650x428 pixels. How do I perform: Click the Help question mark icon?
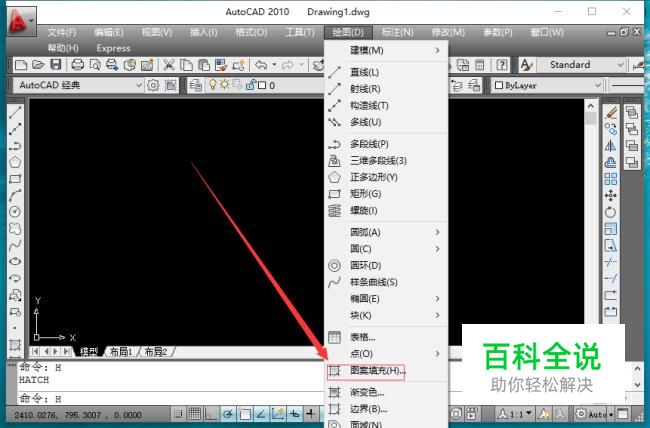[x=502, y=65]
